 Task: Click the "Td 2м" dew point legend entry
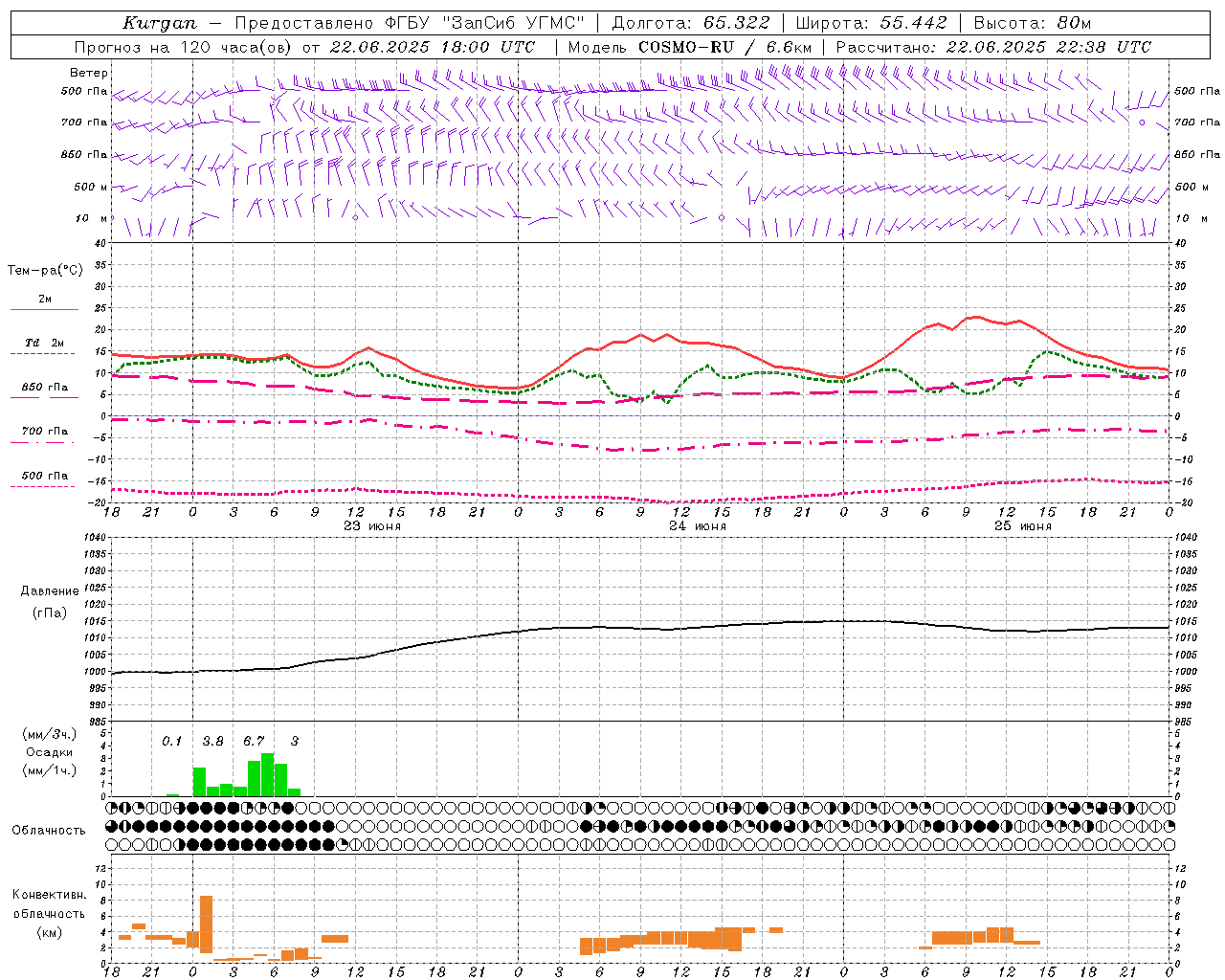click(x=45, y=343)
